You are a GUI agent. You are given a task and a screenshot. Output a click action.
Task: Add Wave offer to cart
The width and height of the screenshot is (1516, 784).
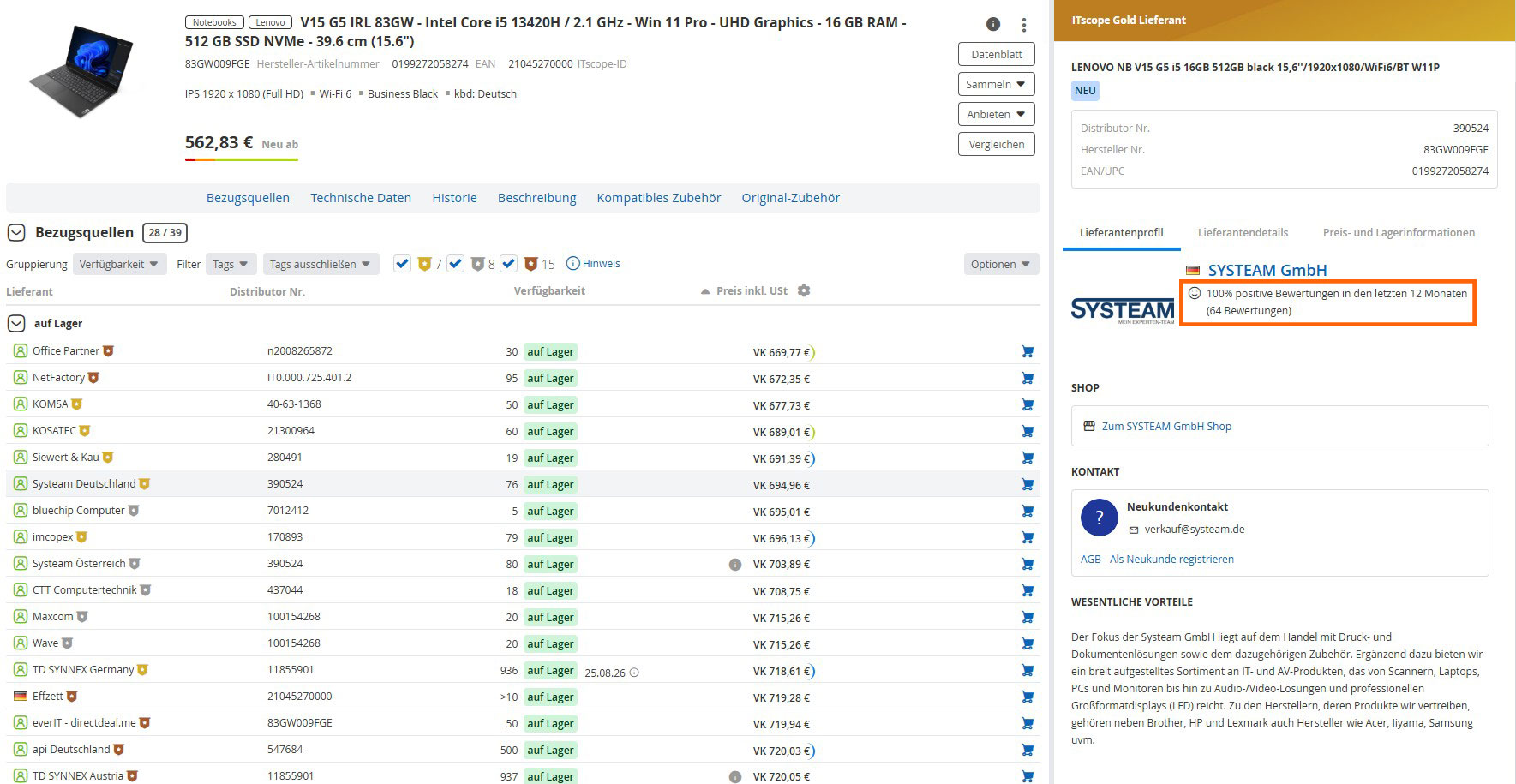point(1028,643)
